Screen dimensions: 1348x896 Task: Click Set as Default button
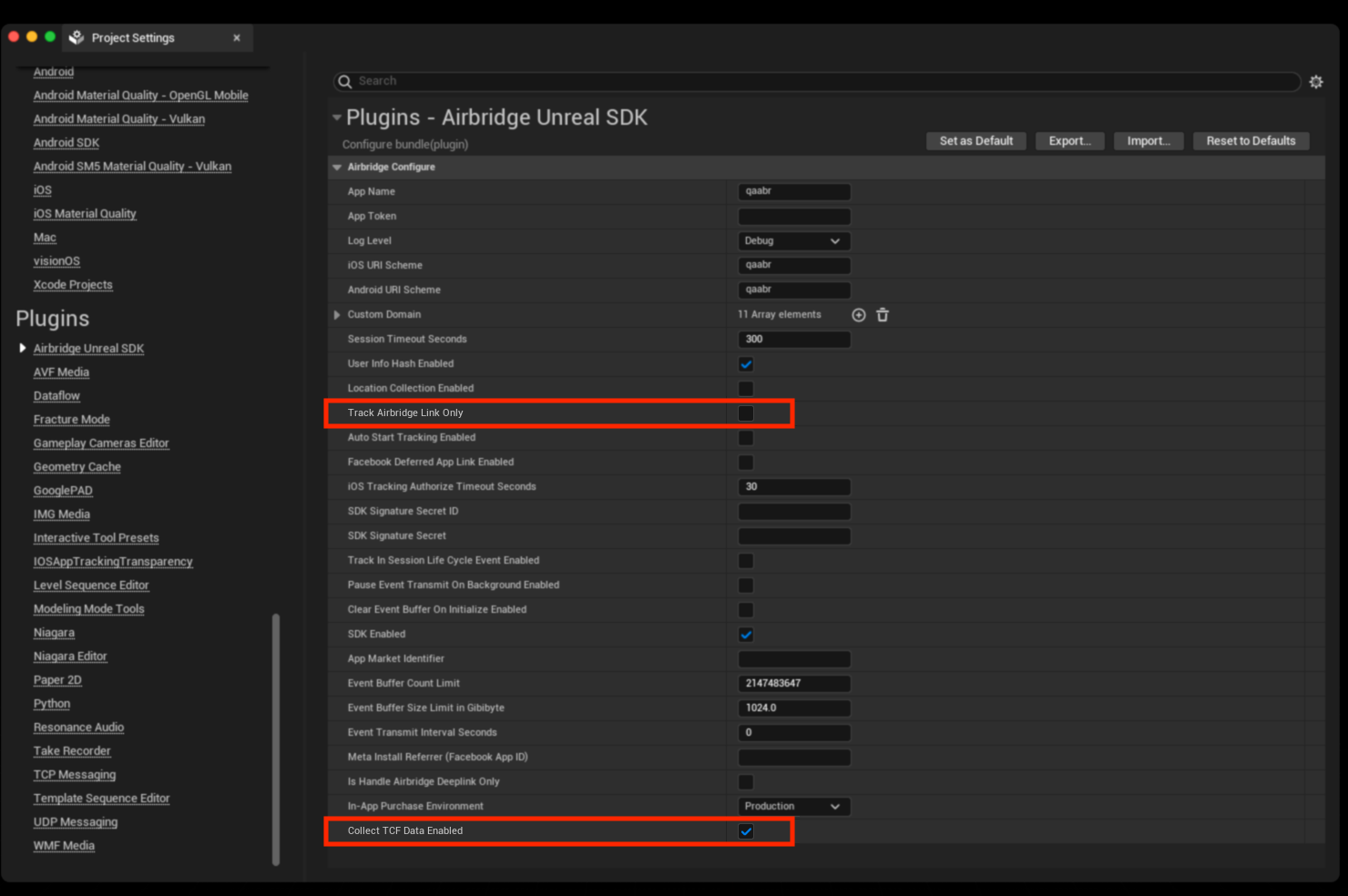point(976,141)
